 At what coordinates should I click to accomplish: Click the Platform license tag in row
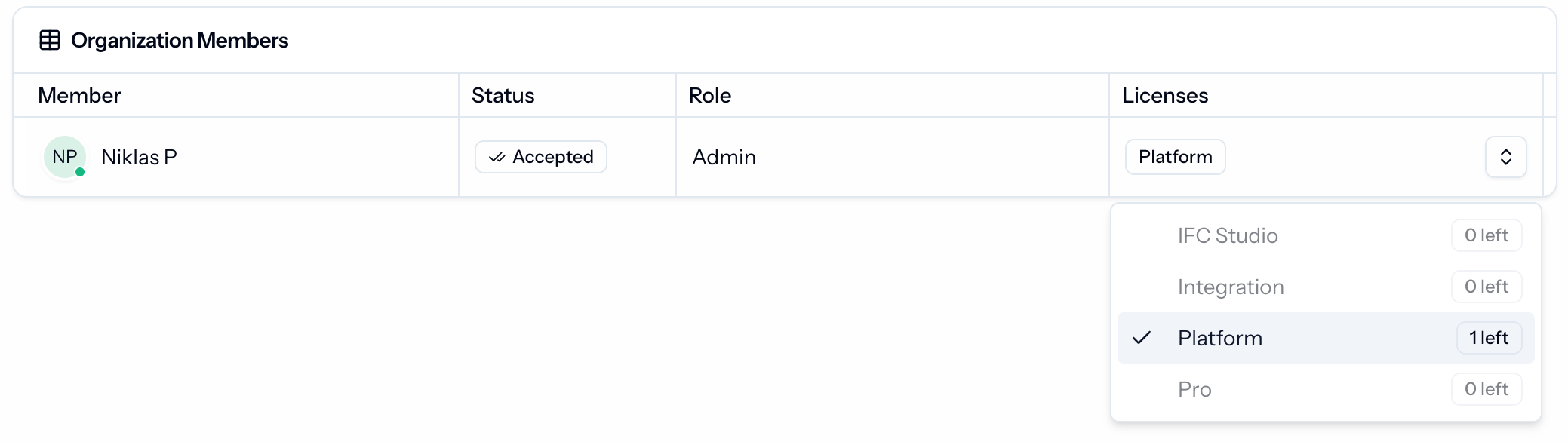coord(1175,157)
